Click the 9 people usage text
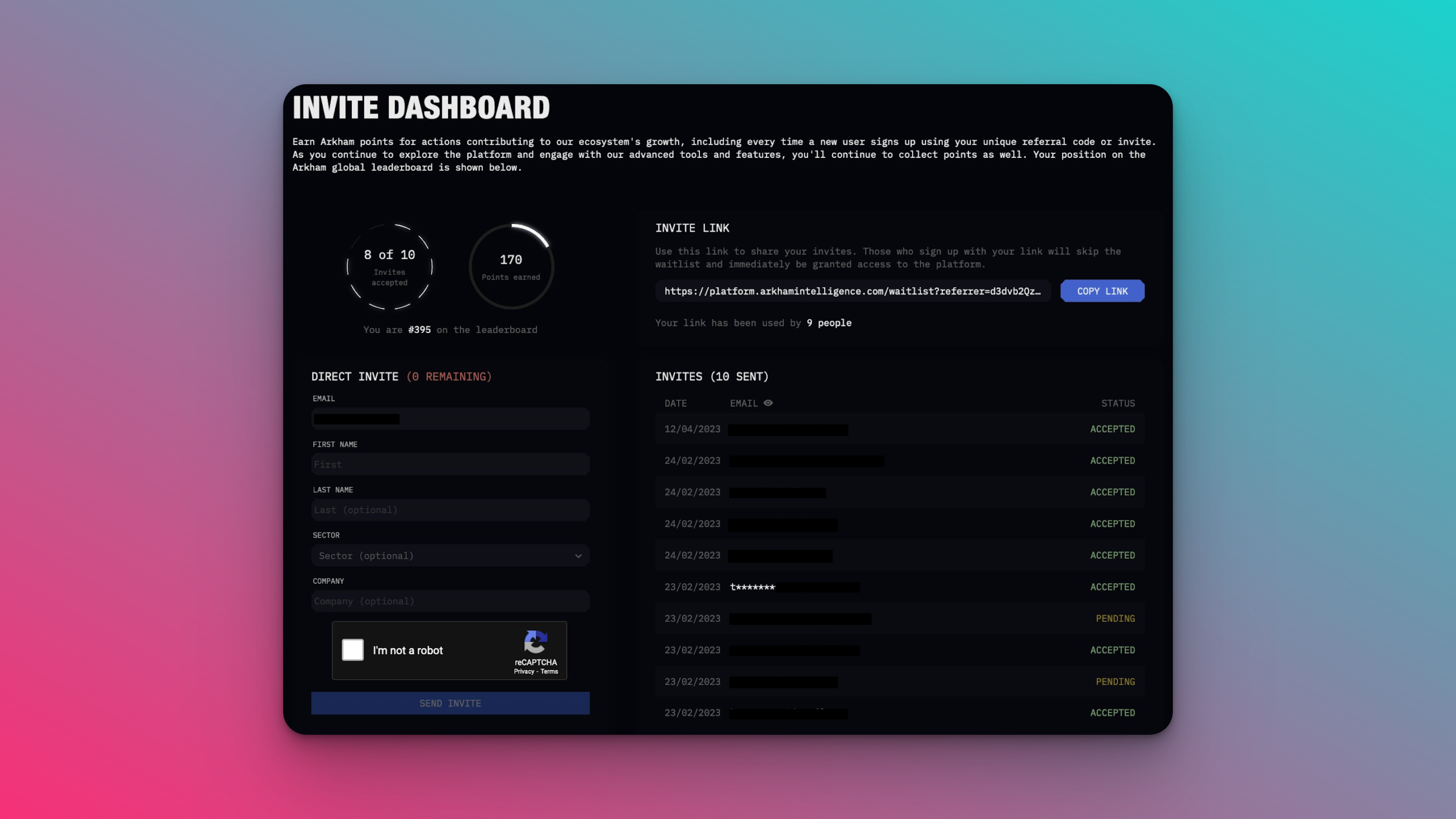Image resolution: width=1456 pixels, height=819 pixels. coord(829,323)
